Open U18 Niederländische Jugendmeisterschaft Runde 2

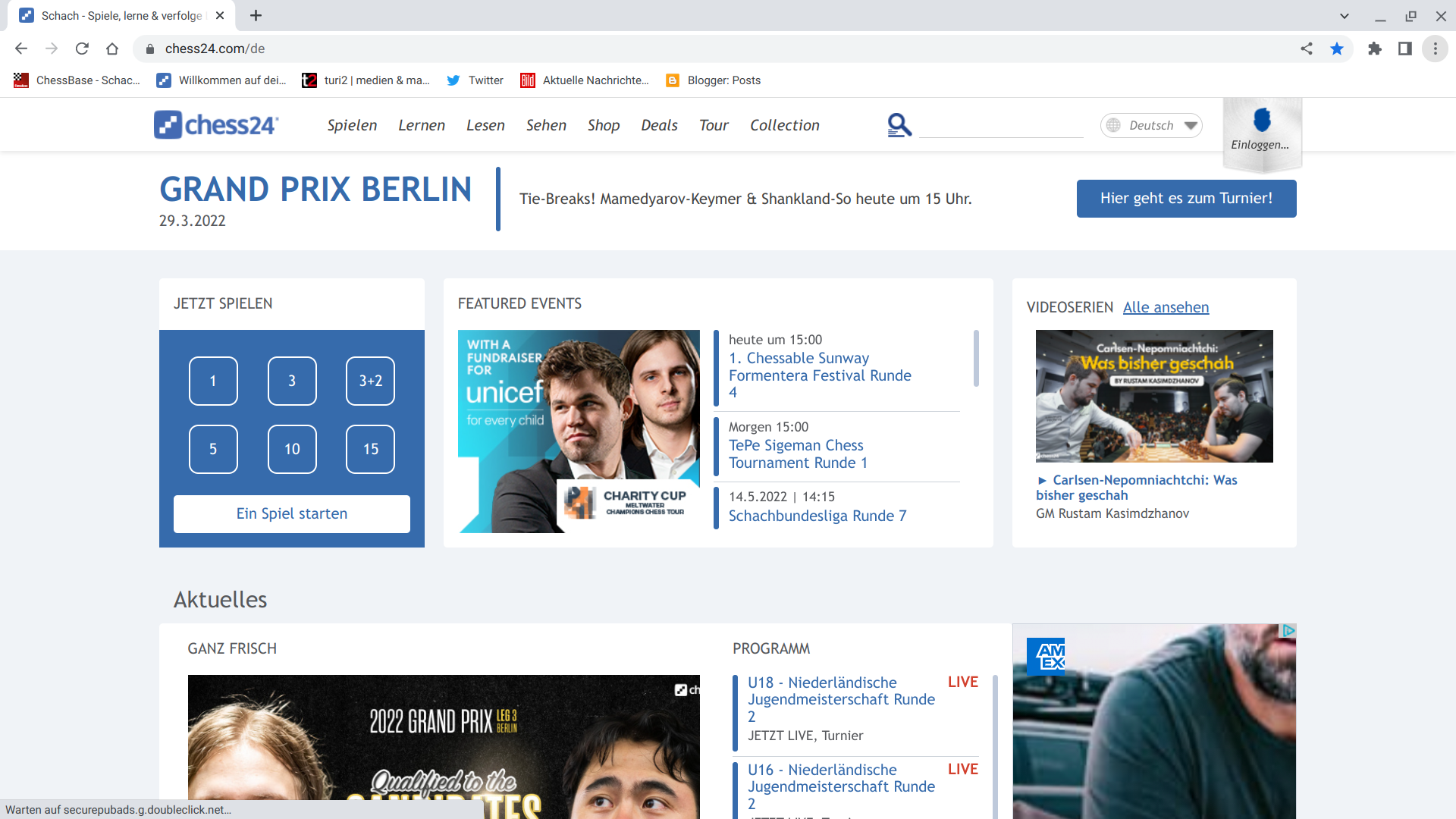click(841, 699)
